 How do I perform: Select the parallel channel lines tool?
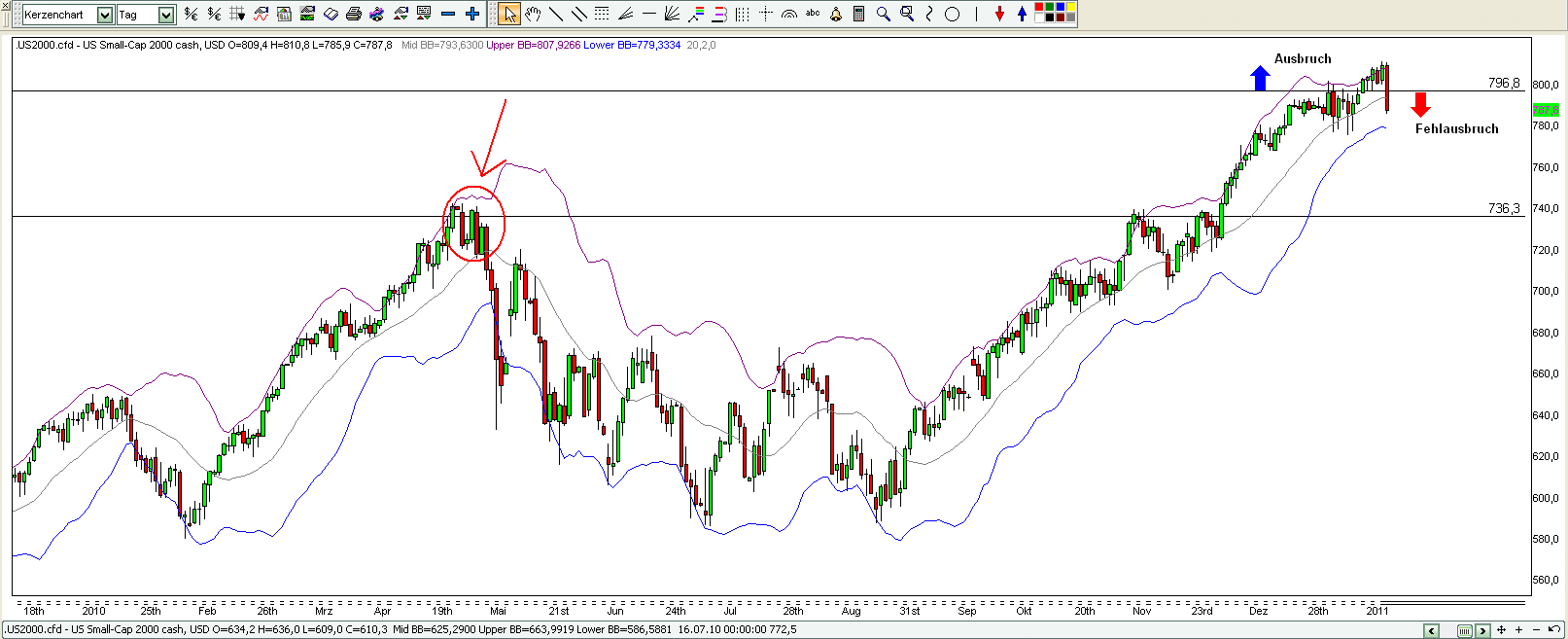pos(578,14)
